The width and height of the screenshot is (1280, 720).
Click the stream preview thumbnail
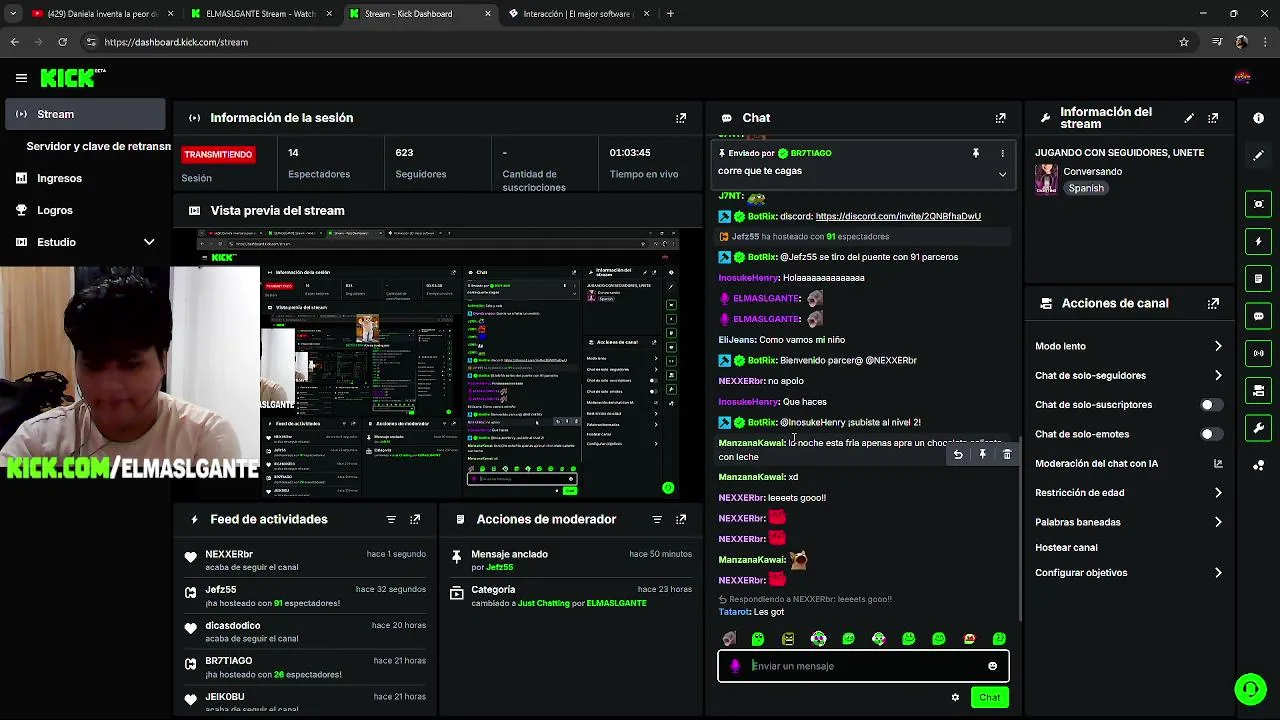[x=438, y=364]
